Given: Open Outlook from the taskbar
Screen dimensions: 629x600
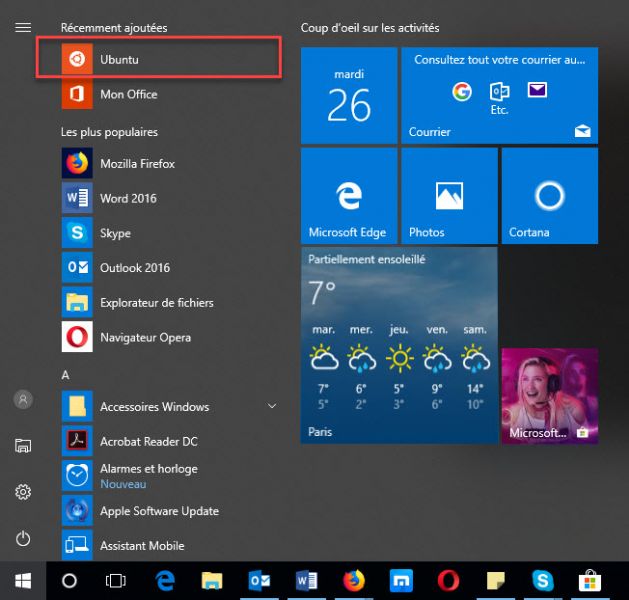Looking at the screenshot, I should point(259,581).
